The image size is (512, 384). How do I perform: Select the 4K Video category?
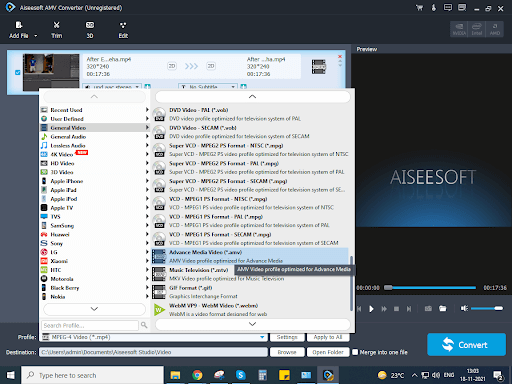point(95,154)
